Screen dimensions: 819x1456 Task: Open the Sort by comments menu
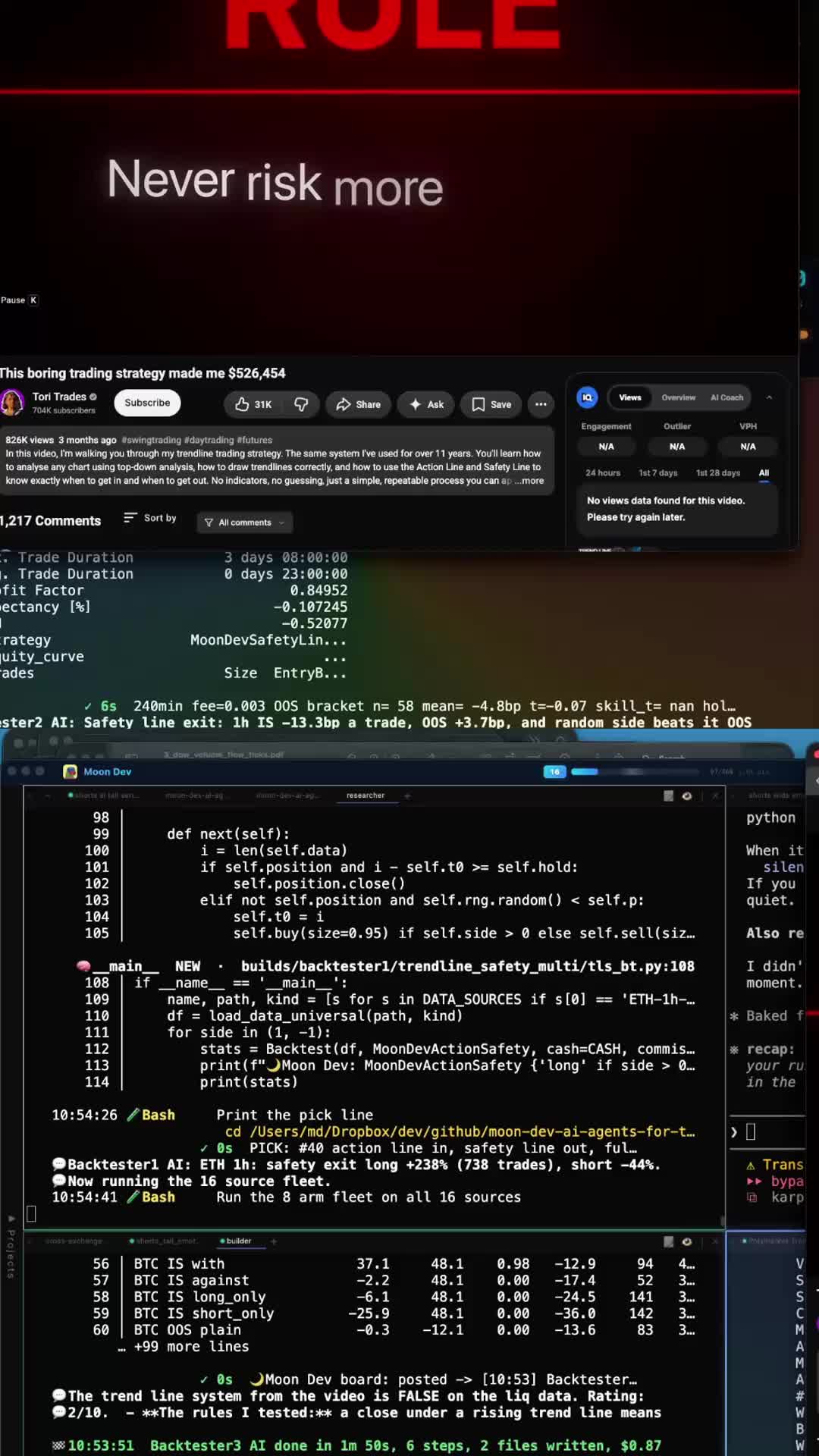(x=150, y=518)
